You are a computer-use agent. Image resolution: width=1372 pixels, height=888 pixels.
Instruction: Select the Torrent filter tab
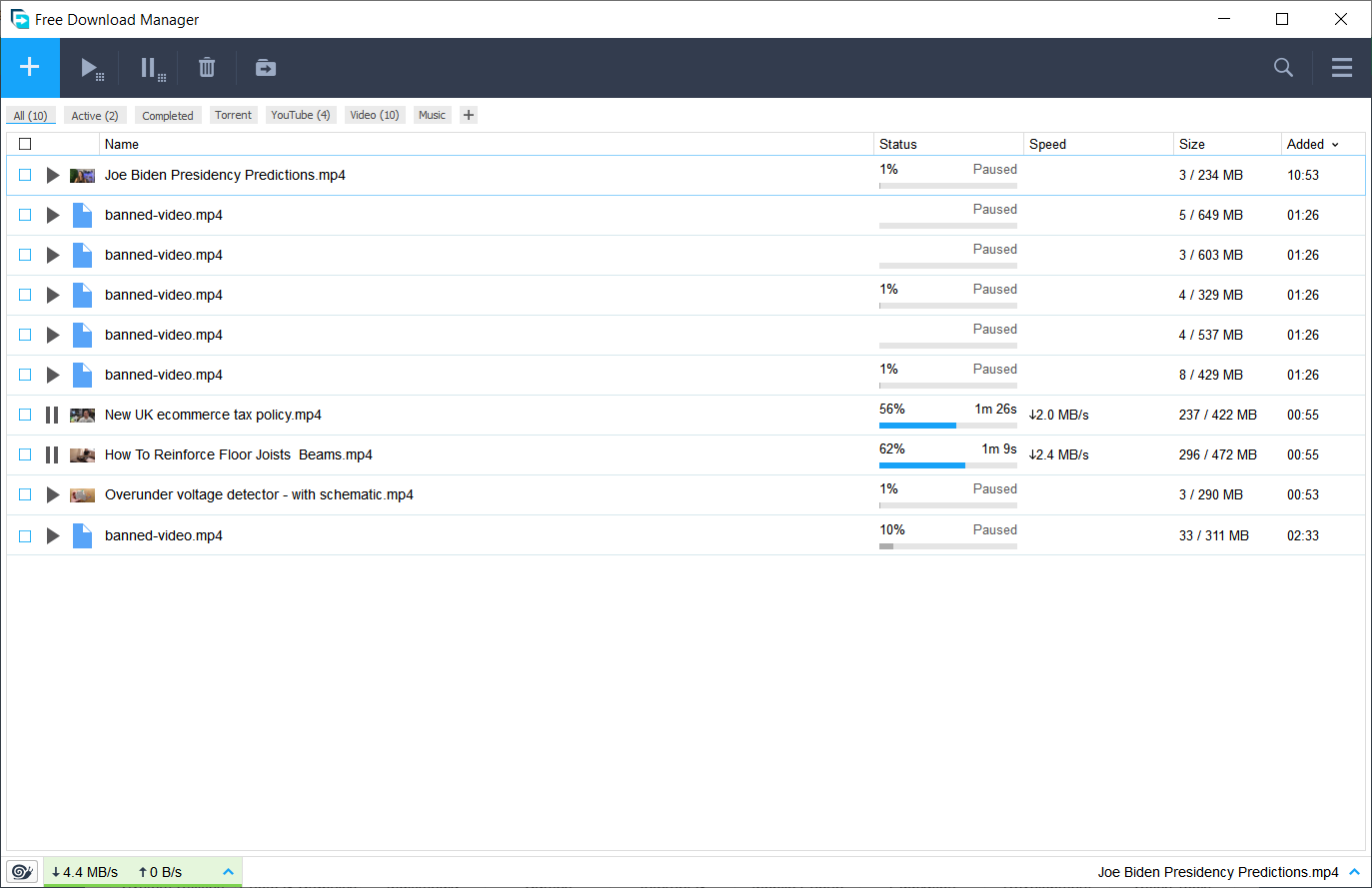[x=233, y=115]
